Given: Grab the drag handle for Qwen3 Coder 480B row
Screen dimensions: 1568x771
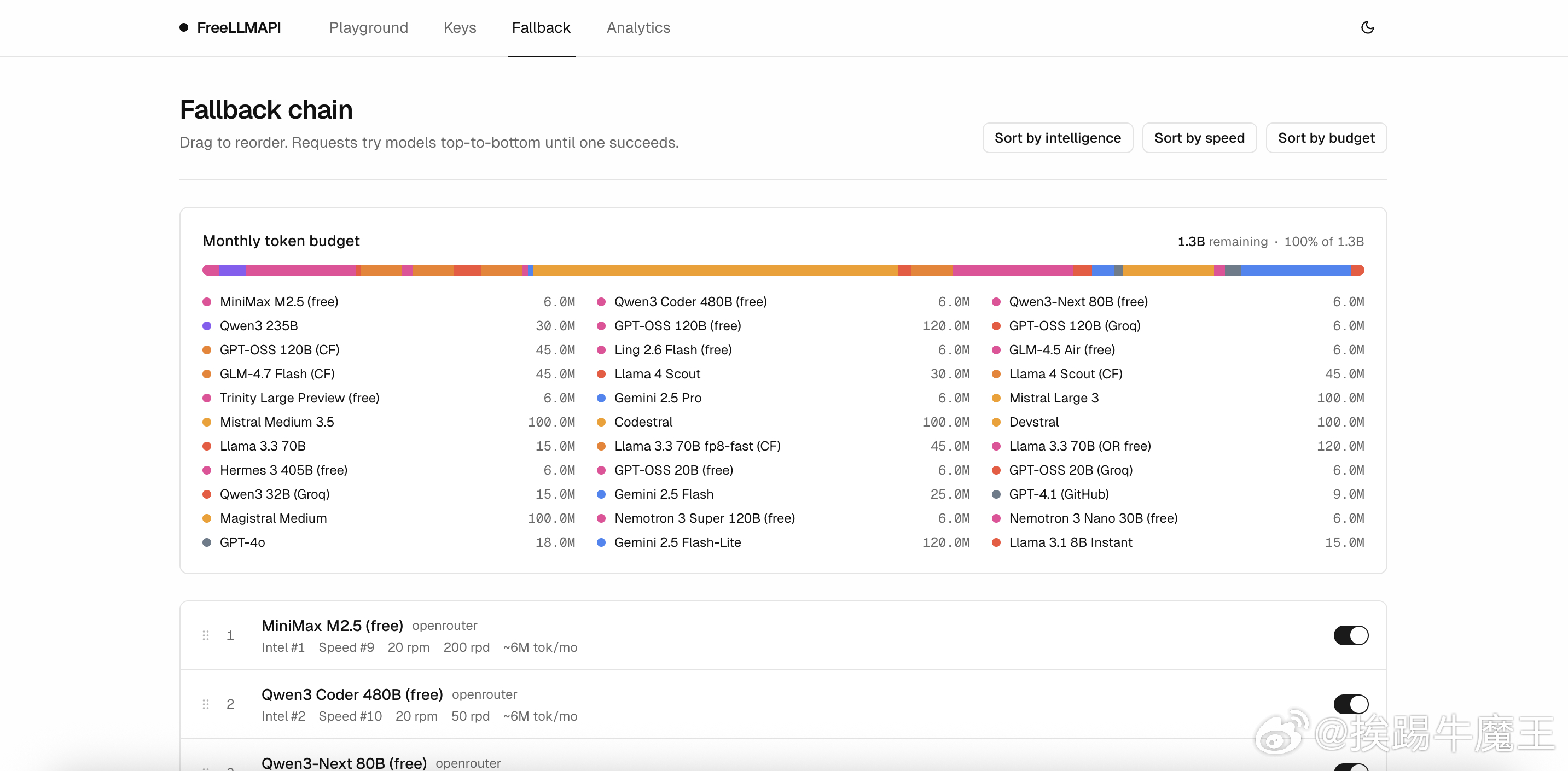Looking at the screenshot, I should click(206, 704).
